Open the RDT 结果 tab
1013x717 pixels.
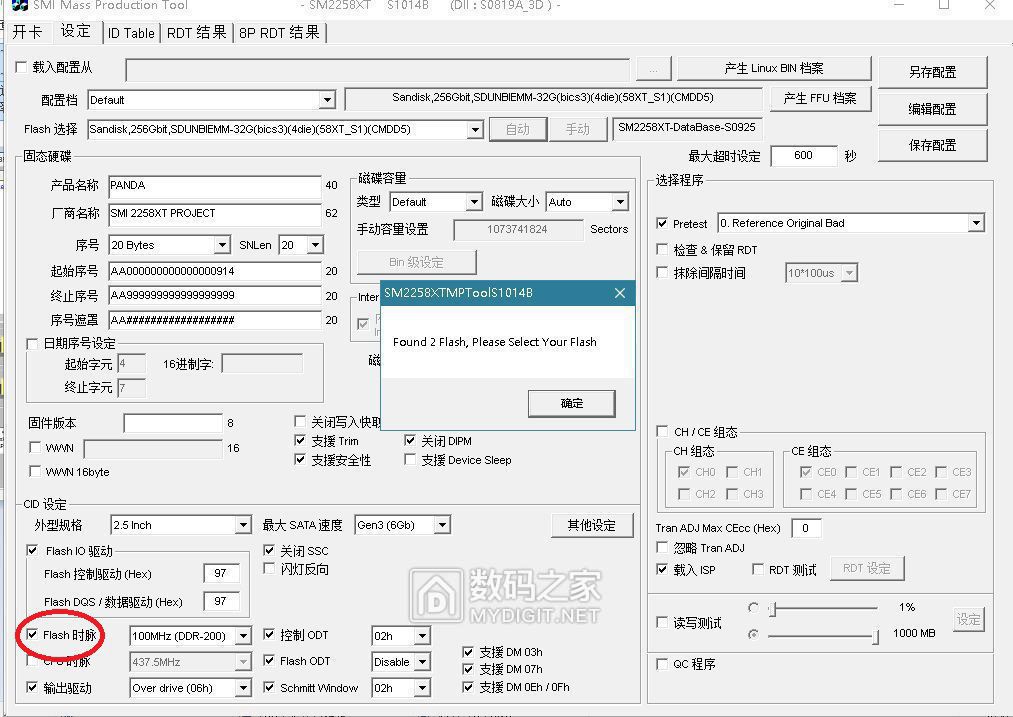click(196, 33)
